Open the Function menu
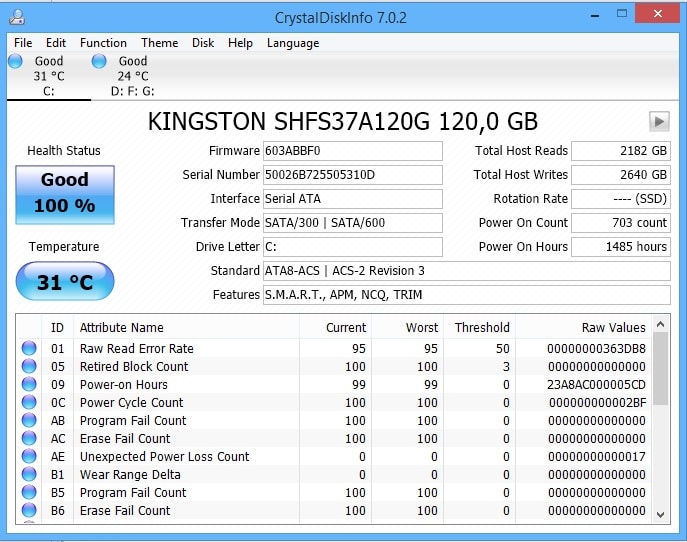The width and height of the screenshot is (687, 542). pyautogui.click(x=103, y=43)
